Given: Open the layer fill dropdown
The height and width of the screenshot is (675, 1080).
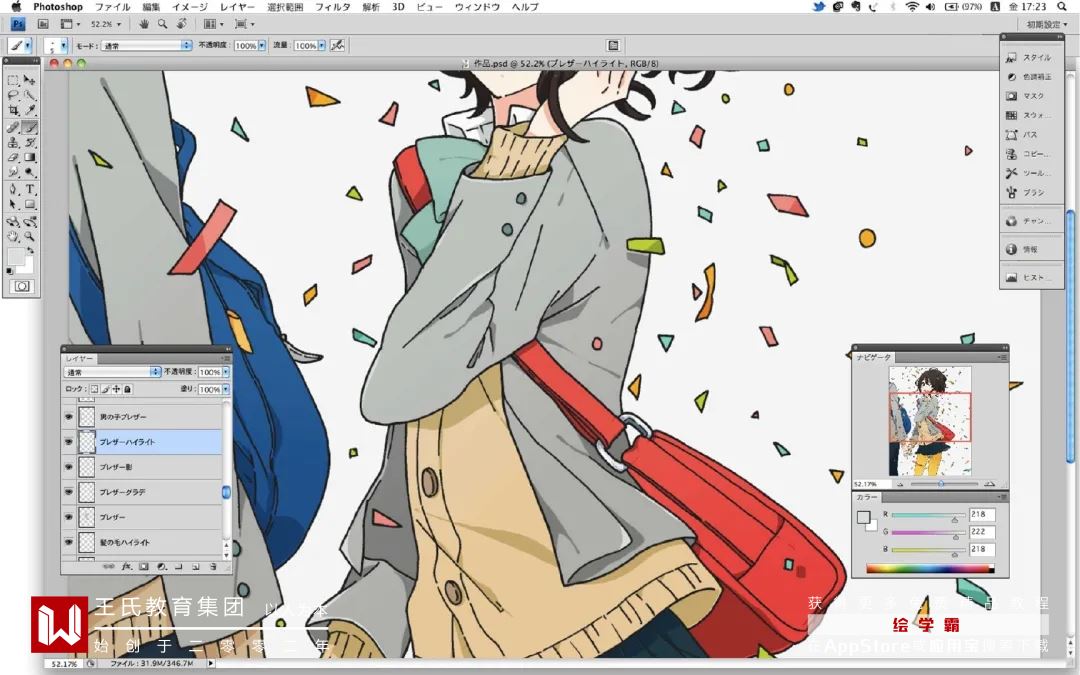Looking at the screenshot, I should pyautogui.click(x=226, y=389).
